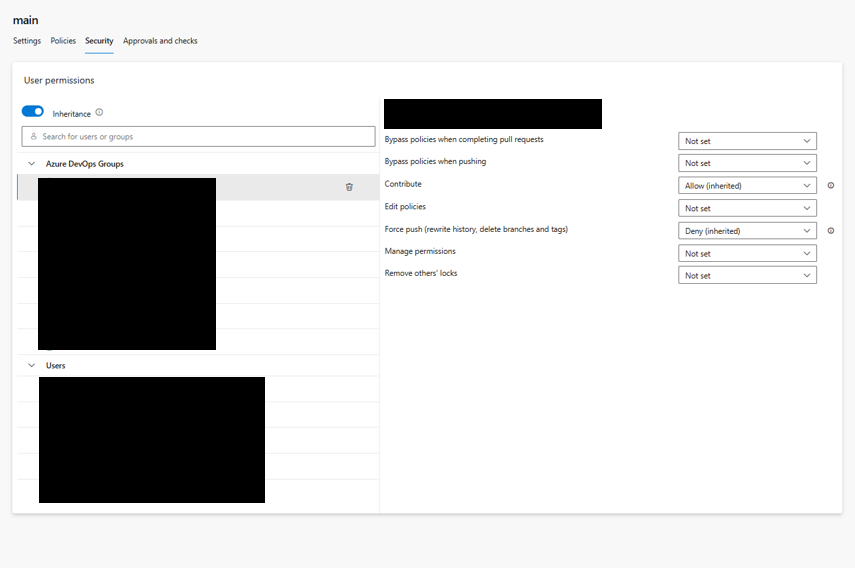Collapse the Azure DevOps Groups section
Image resolution: width=855 pixels, height=568 pixels.
coord(32,164)
